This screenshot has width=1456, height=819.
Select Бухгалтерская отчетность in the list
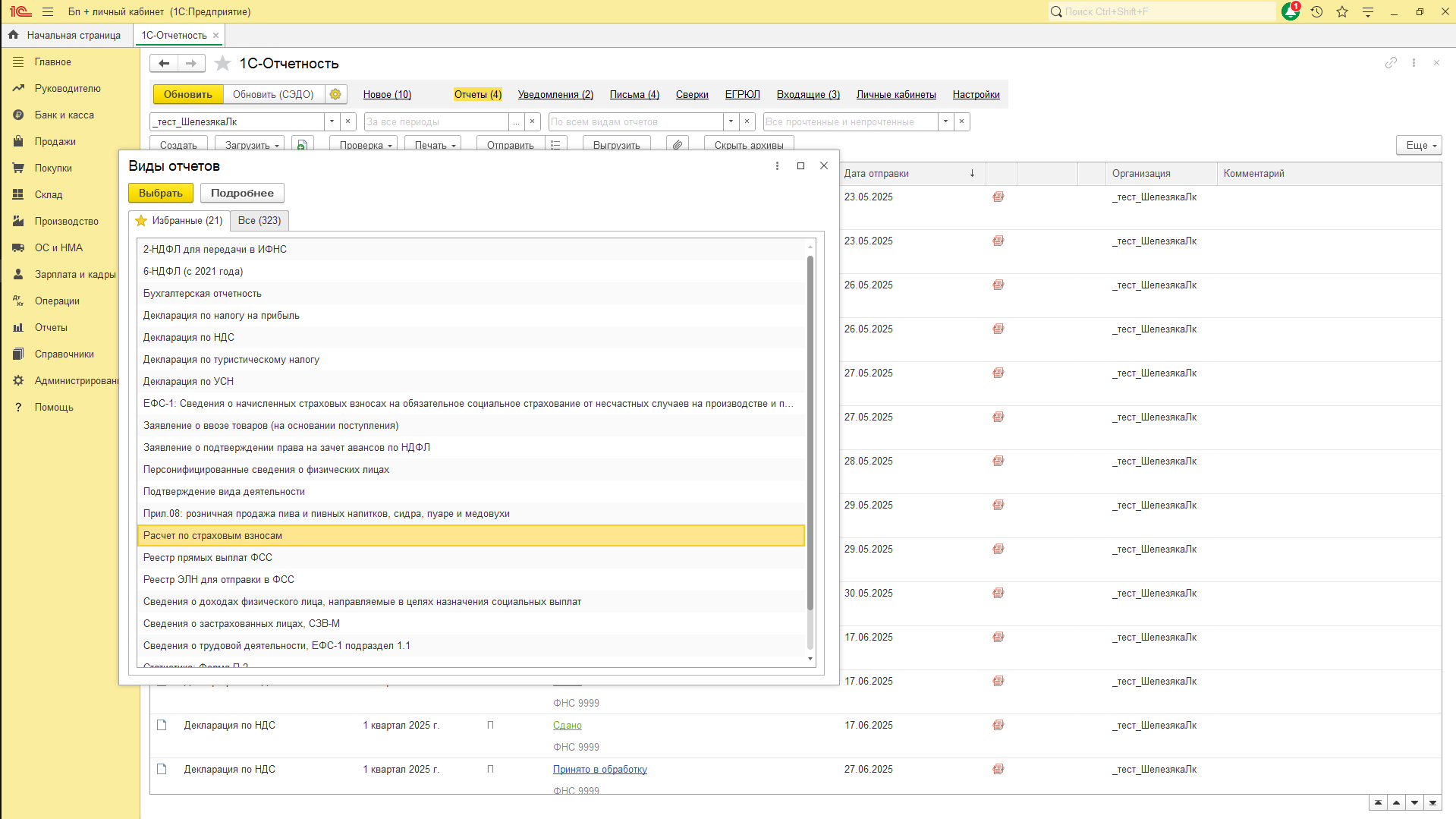tap(471, 293)
